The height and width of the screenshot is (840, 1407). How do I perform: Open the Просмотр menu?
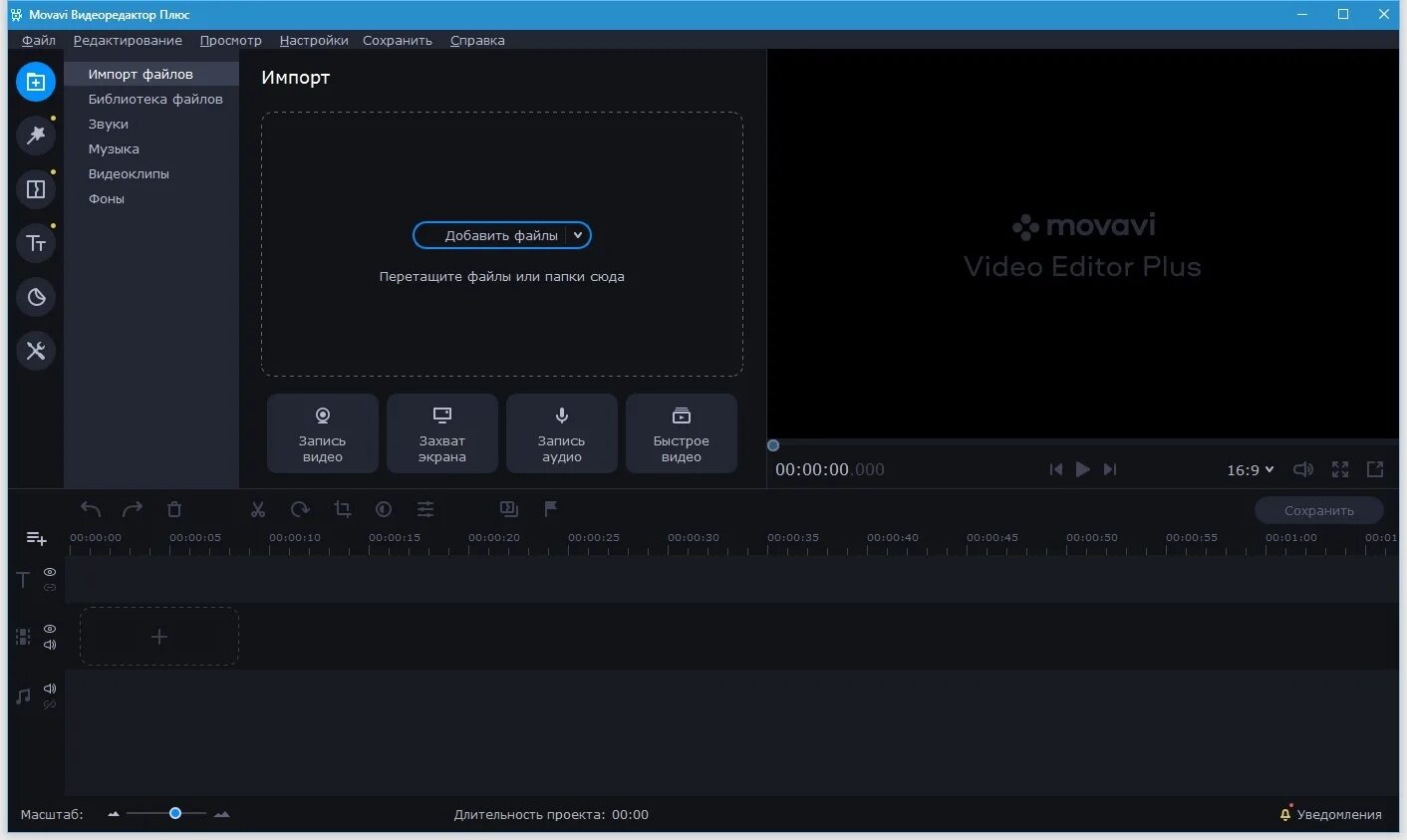[x=230, y=40]
